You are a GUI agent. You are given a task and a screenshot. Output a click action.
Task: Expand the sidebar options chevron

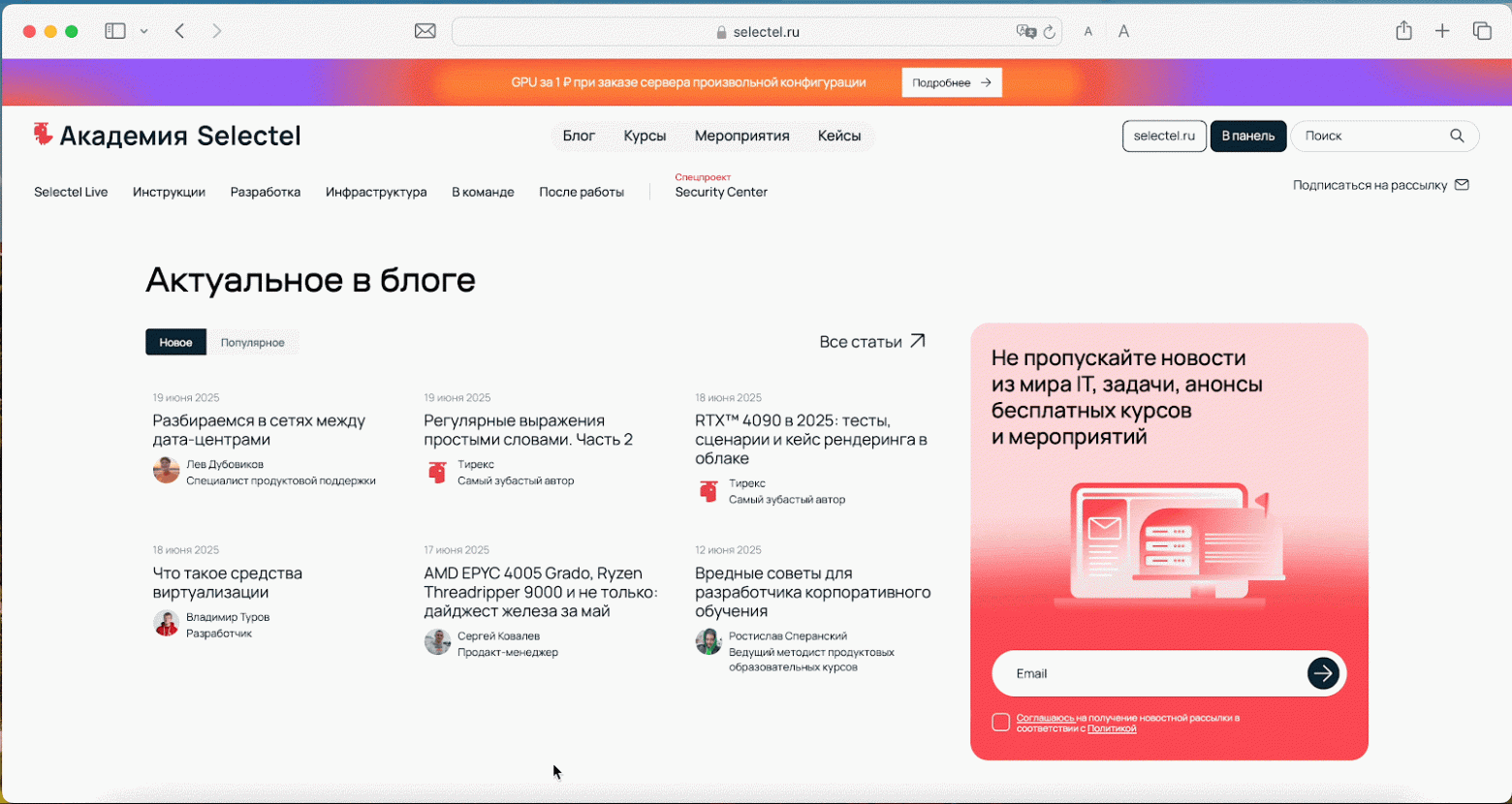[143, 30]
